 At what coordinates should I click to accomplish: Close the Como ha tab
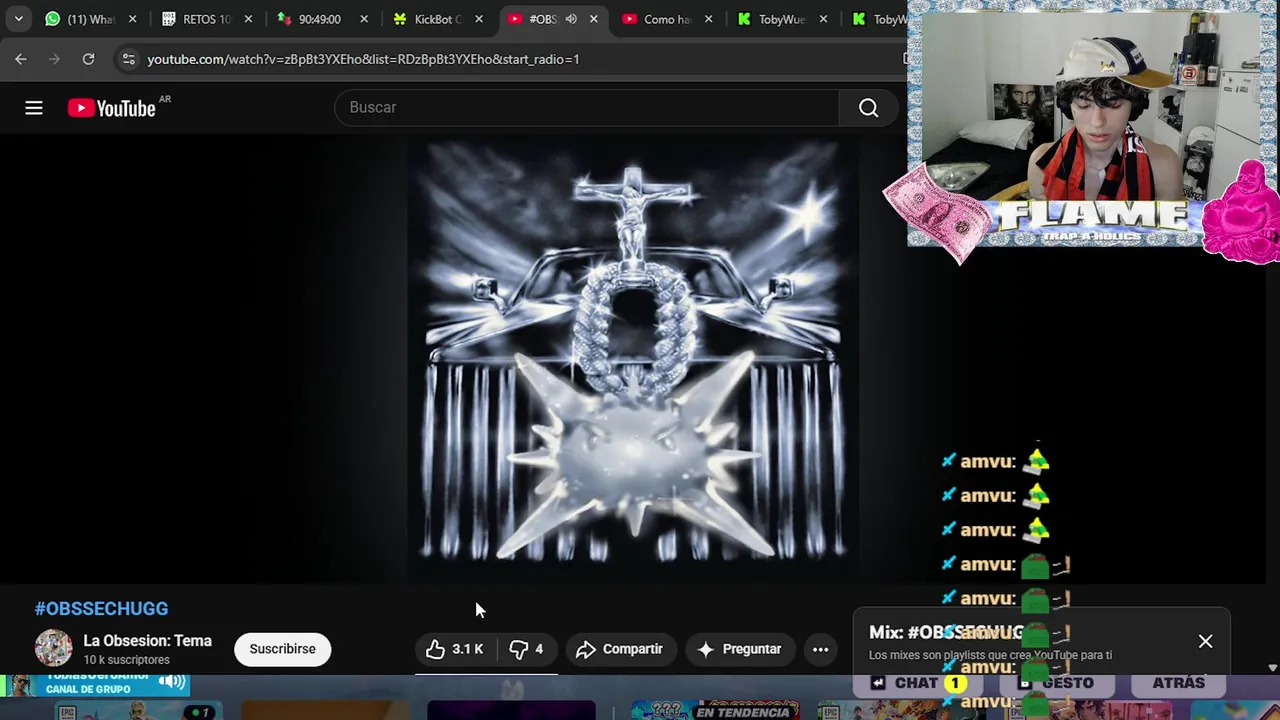pos(708,19)
